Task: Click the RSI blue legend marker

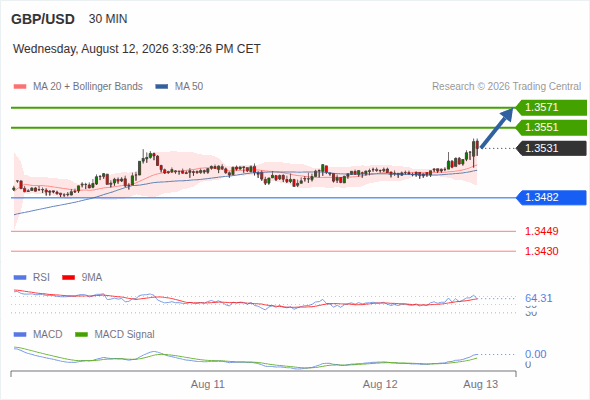Action: click(x=20, y=278)
